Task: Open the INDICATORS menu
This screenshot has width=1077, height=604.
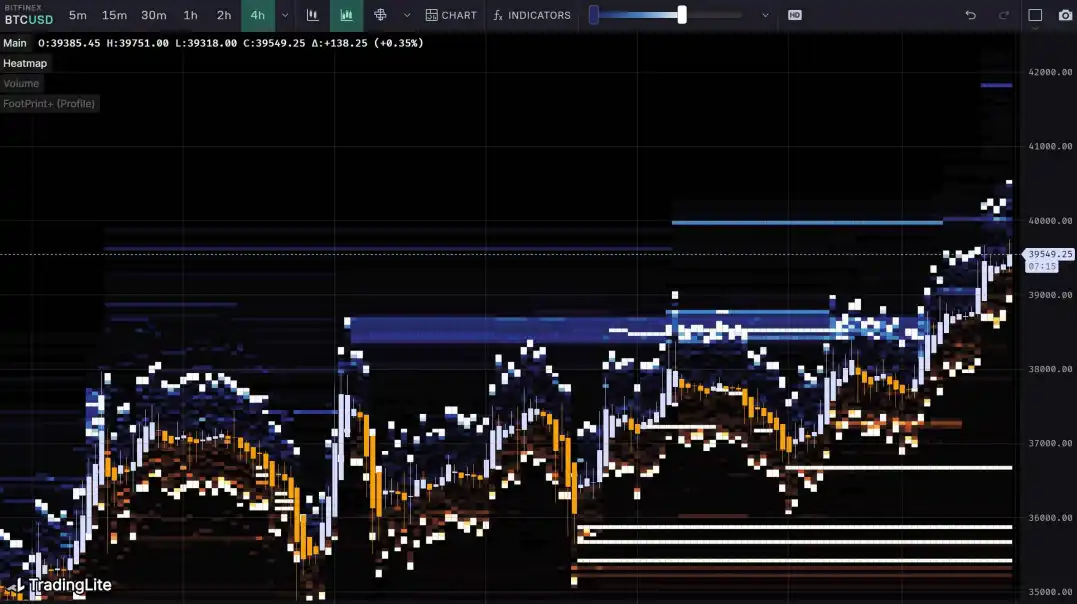Action: point(532,15)
